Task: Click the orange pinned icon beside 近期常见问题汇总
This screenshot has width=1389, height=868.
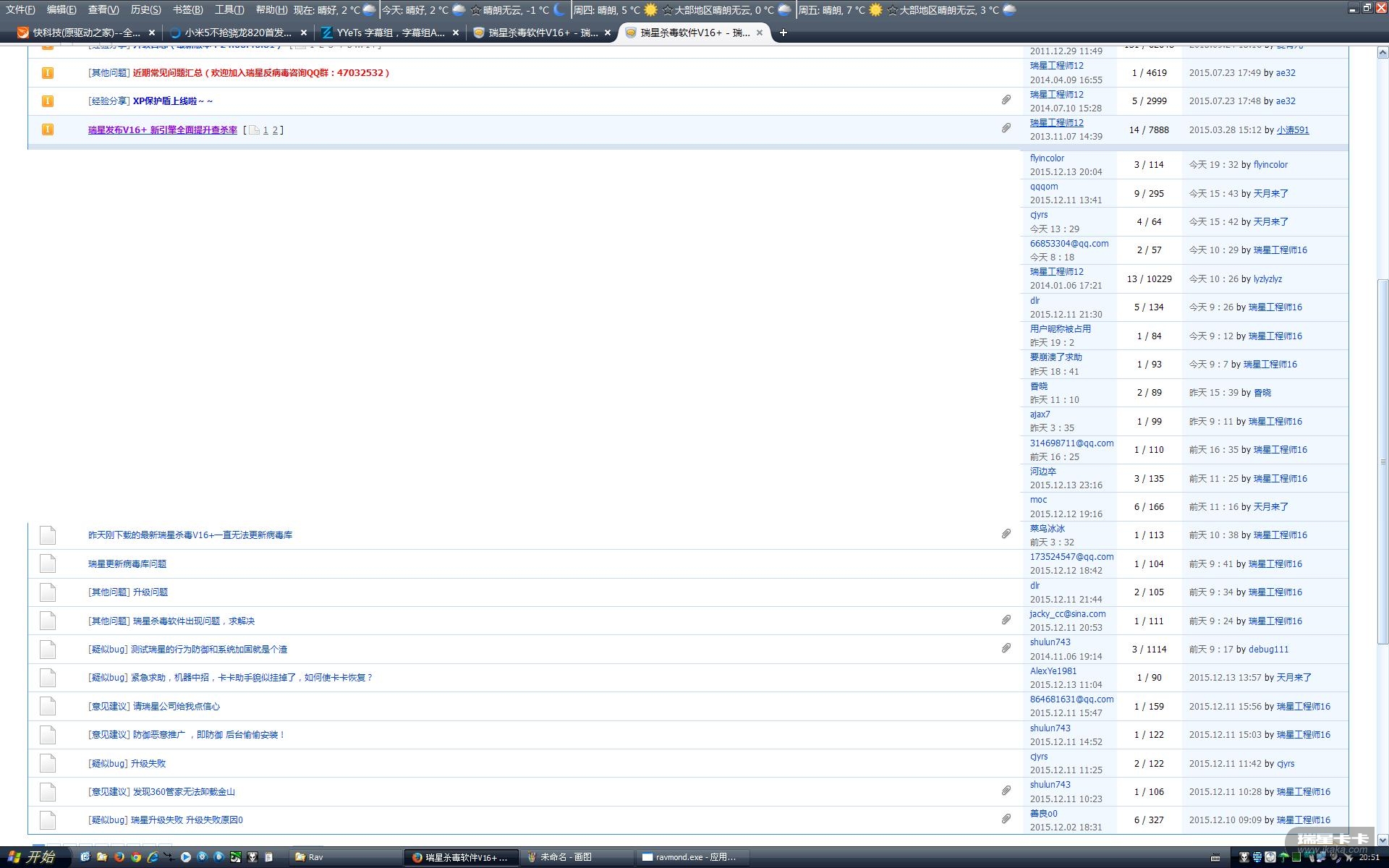Action: coord(48,72)
